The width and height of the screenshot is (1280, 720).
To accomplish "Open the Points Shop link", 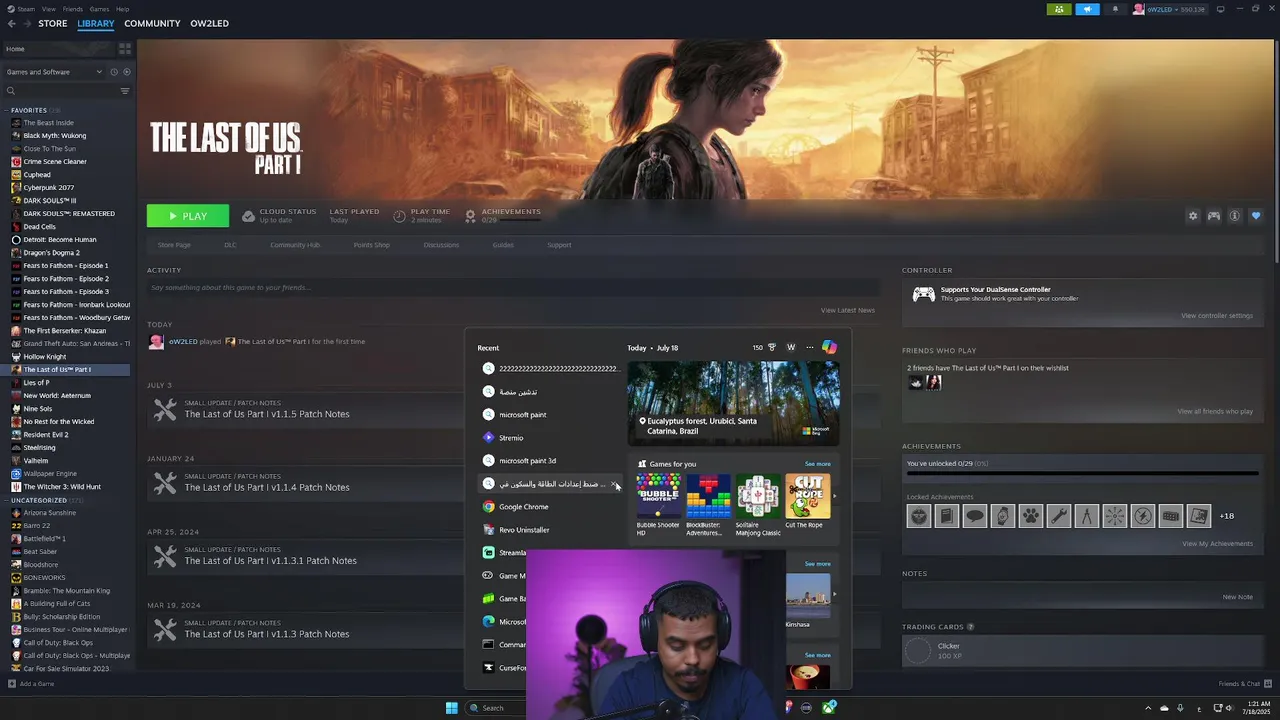I will [x=371, y=245].
